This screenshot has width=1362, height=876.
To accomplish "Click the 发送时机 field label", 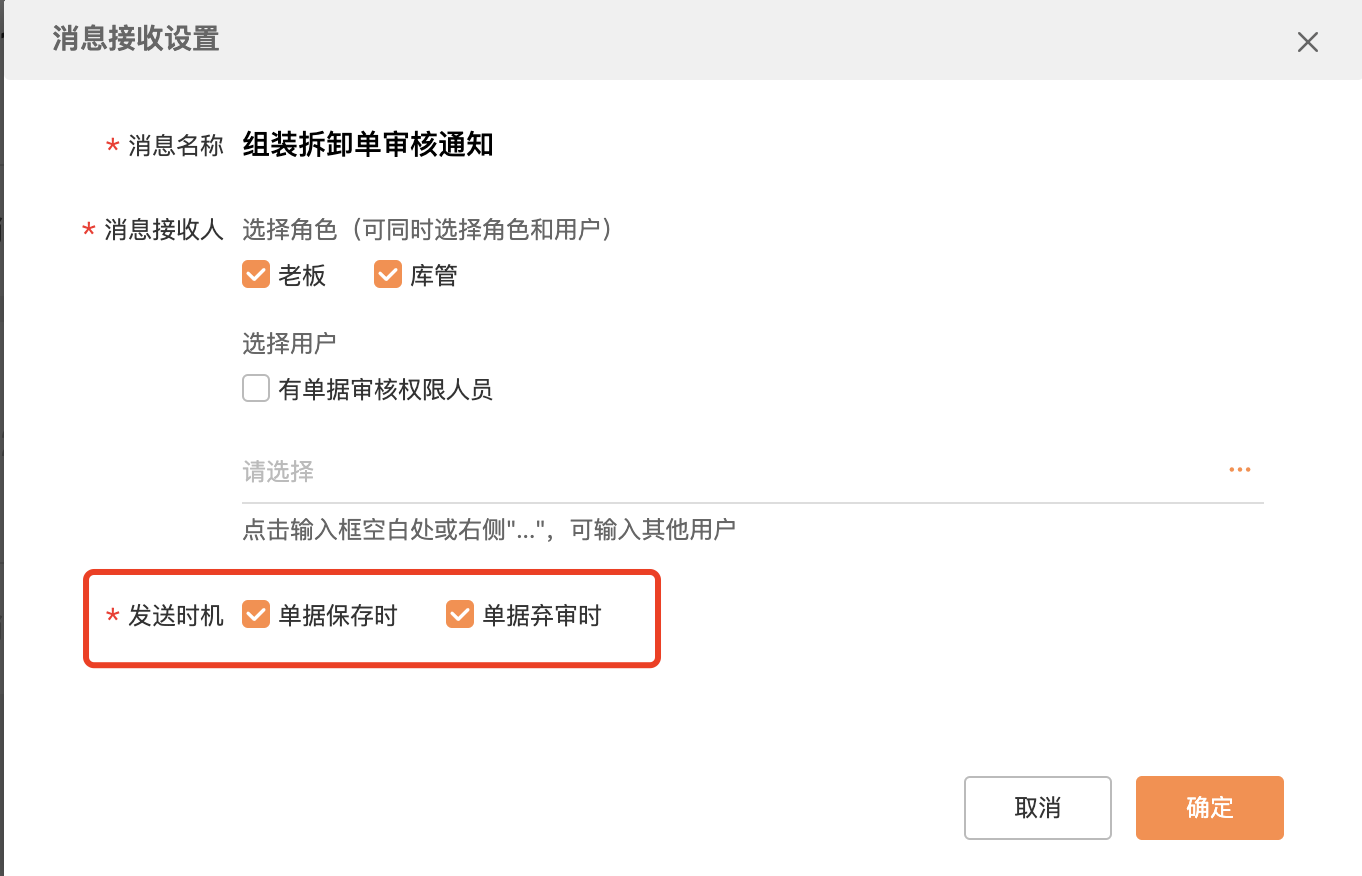I will [x=176, y=615].
